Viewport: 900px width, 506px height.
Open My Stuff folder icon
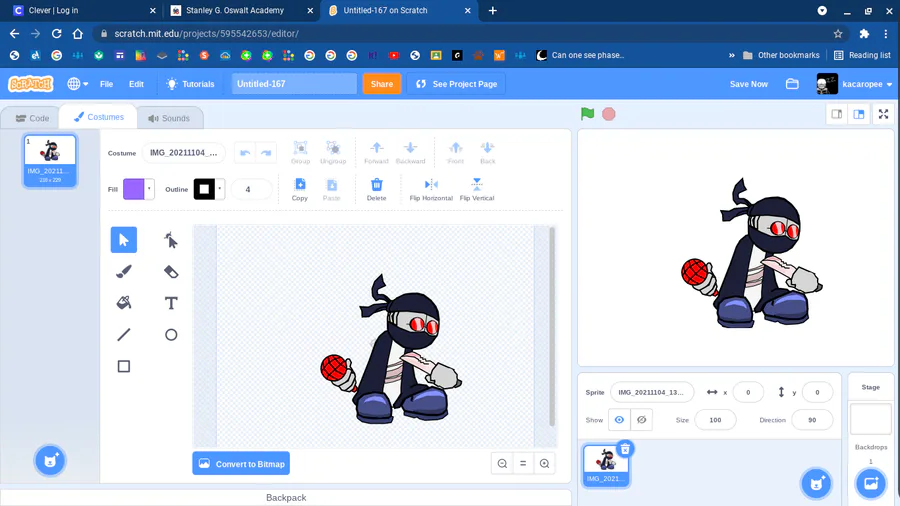[792, 84]
